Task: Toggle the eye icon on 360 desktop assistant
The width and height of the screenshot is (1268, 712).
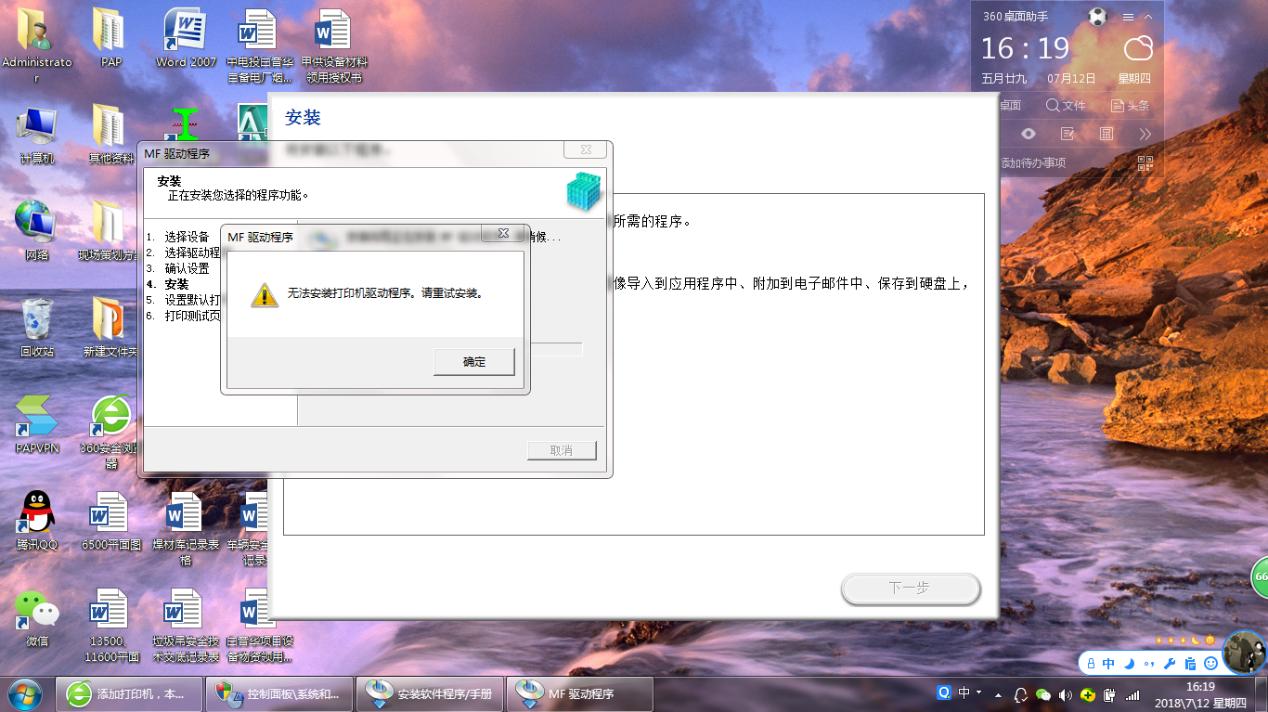Action: [1027, 133]
